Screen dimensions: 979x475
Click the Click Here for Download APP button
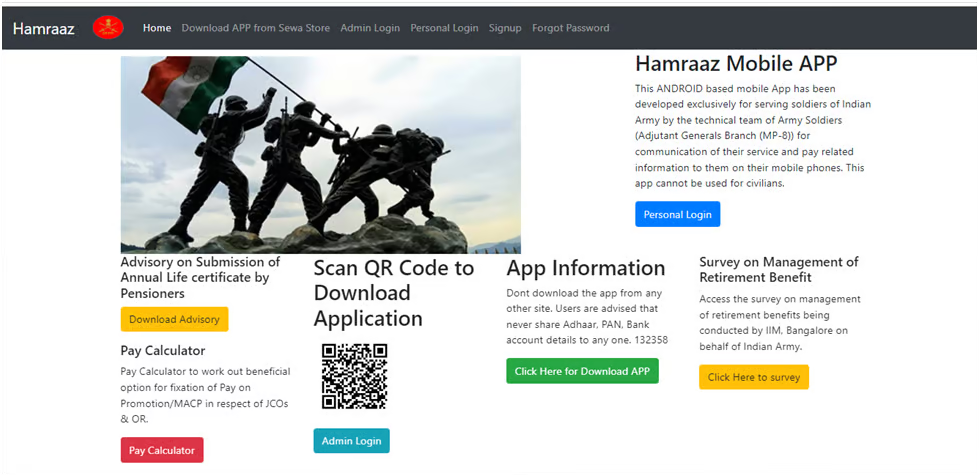point(583,371)
